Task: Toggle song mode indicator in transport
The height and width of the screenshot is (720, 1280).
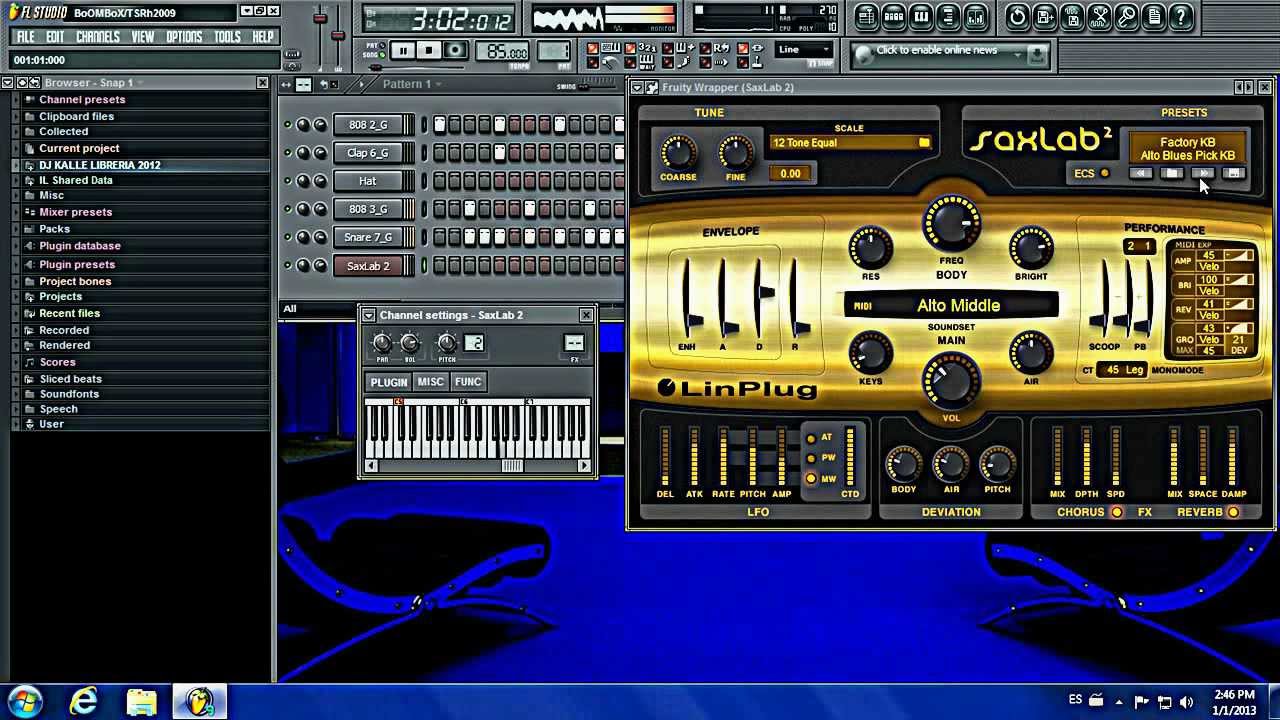Action: click(x=382, y=54)
